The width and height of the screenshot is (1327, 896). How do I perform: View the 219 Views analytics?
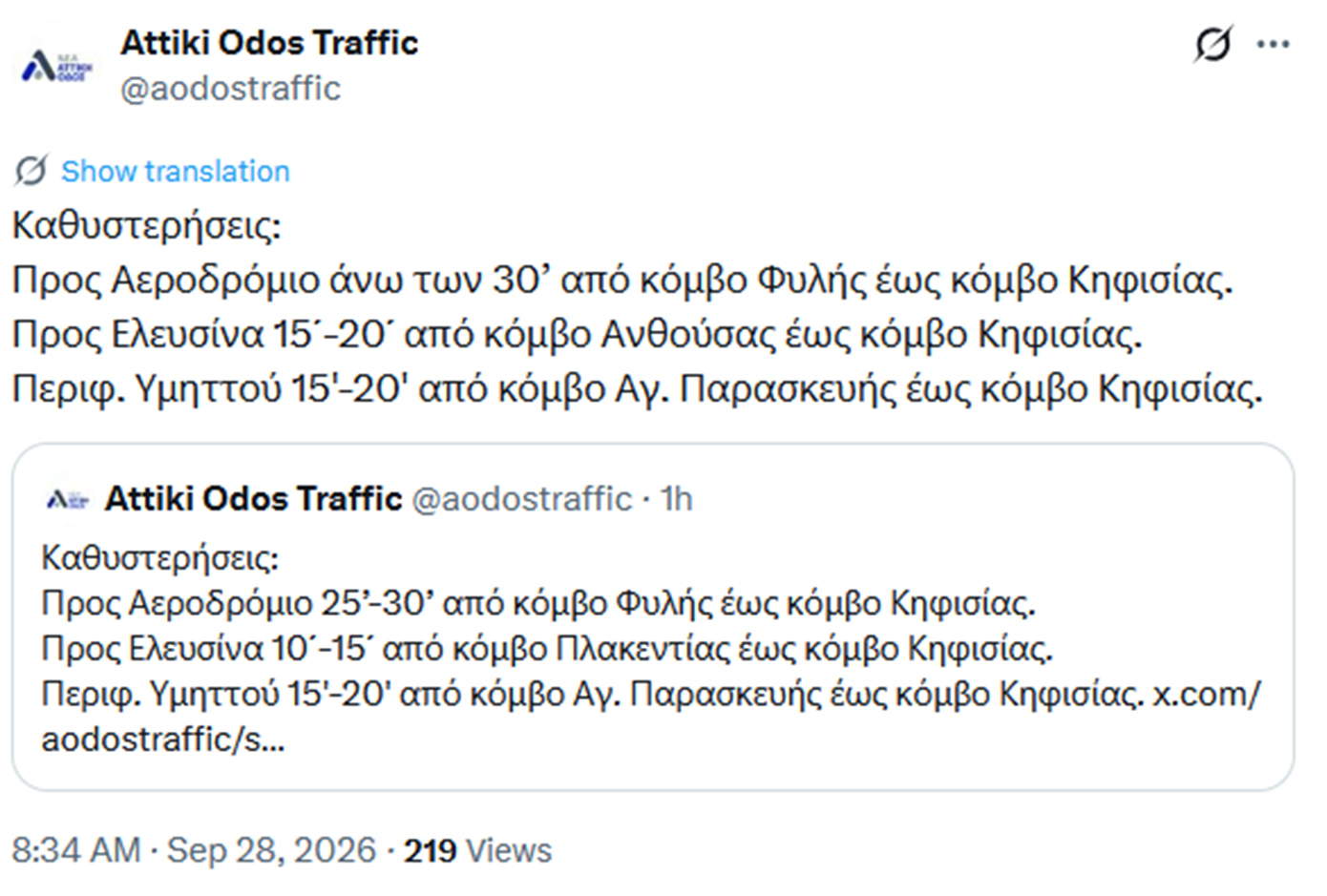click(477, 850)
